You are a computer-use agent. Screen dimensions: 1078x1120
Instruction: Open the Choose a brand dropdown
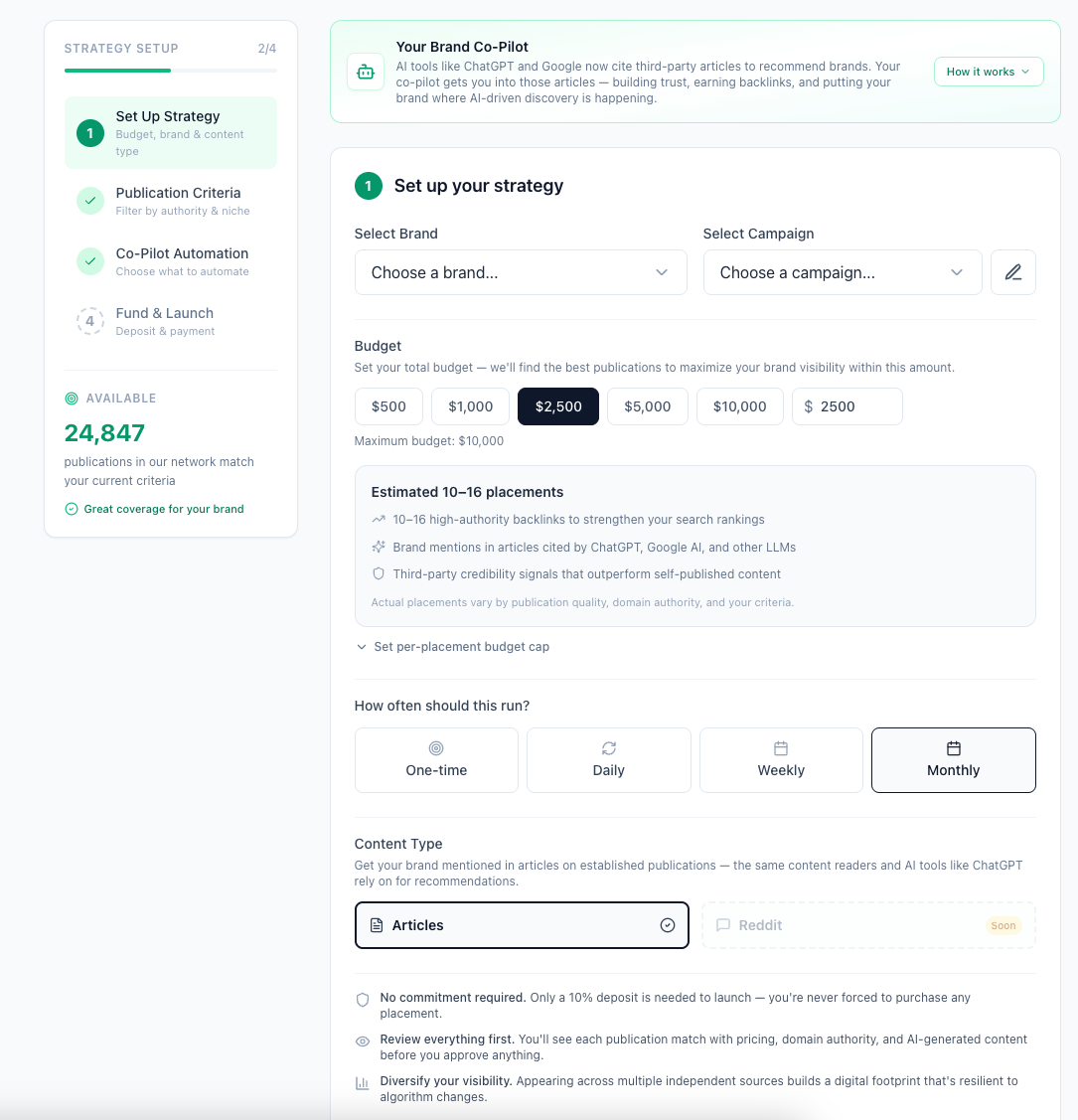coord(521,271)
